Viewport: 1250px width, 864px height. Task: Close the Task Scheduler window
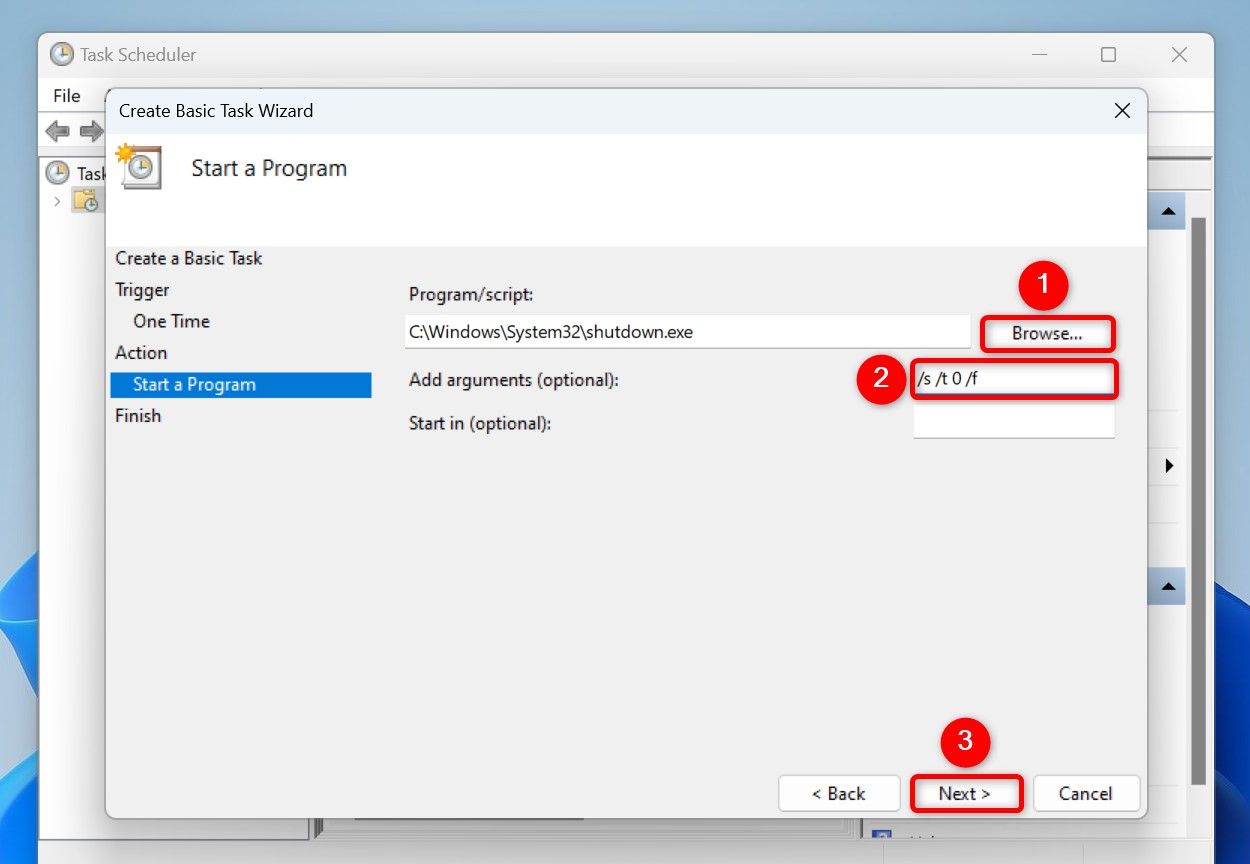tap(1180, 55)
